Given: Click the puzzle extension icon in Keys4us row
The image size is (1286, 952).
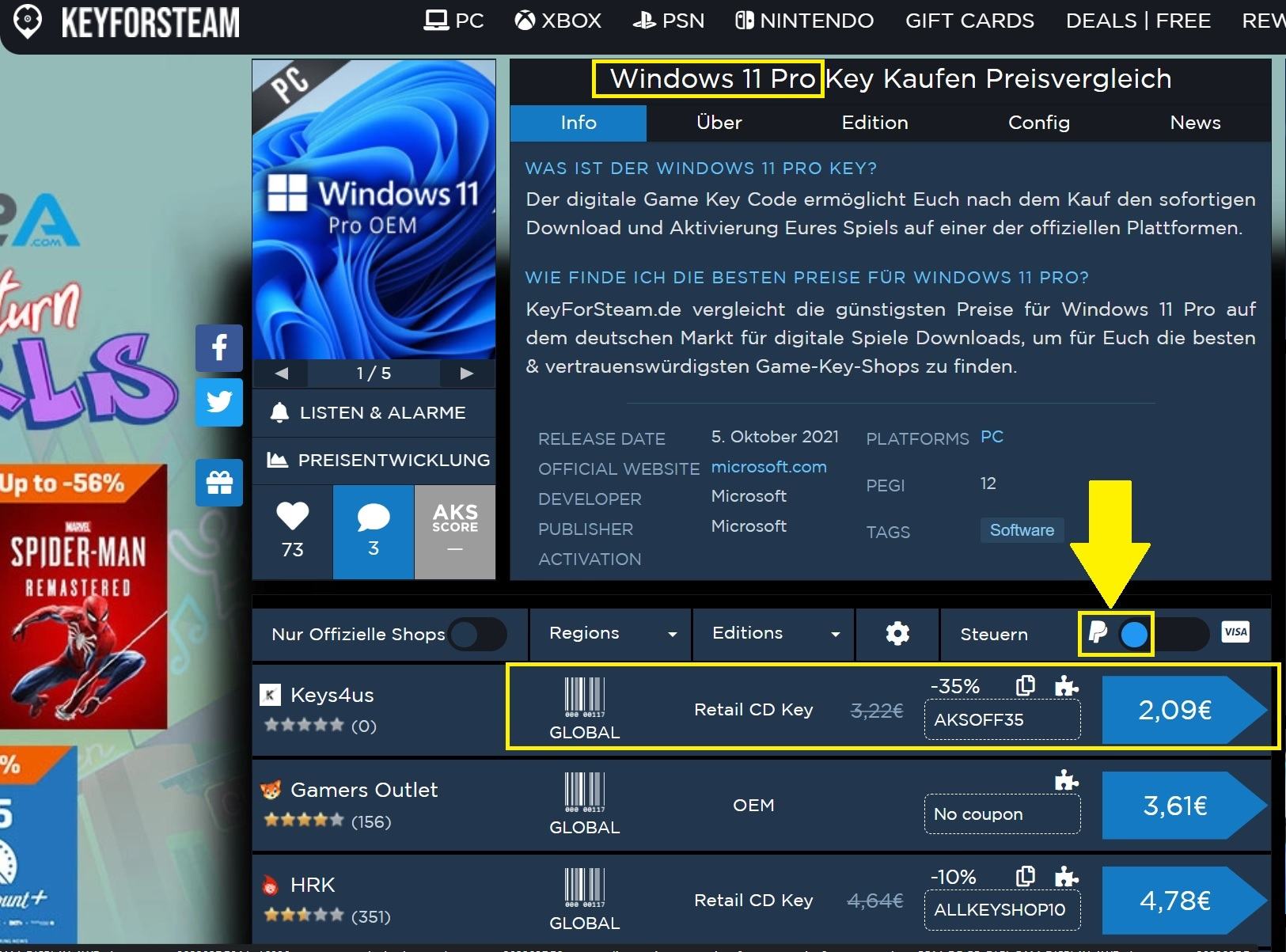Looking at the screenshot, I should tap(1067, 685).
